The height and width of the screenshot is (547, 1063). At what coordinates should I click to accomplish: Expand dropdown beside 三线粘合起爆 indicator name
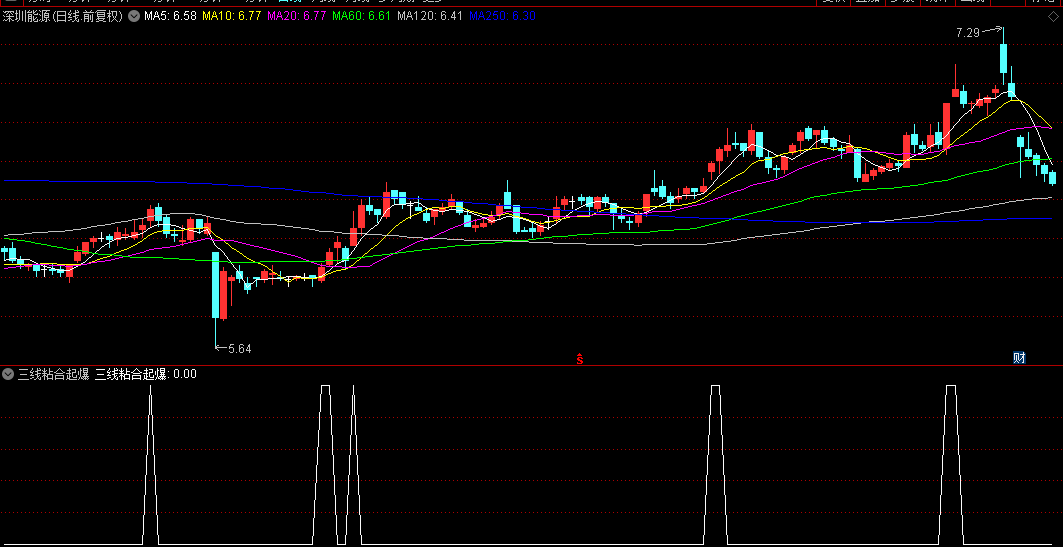click(x=8, y=373)
